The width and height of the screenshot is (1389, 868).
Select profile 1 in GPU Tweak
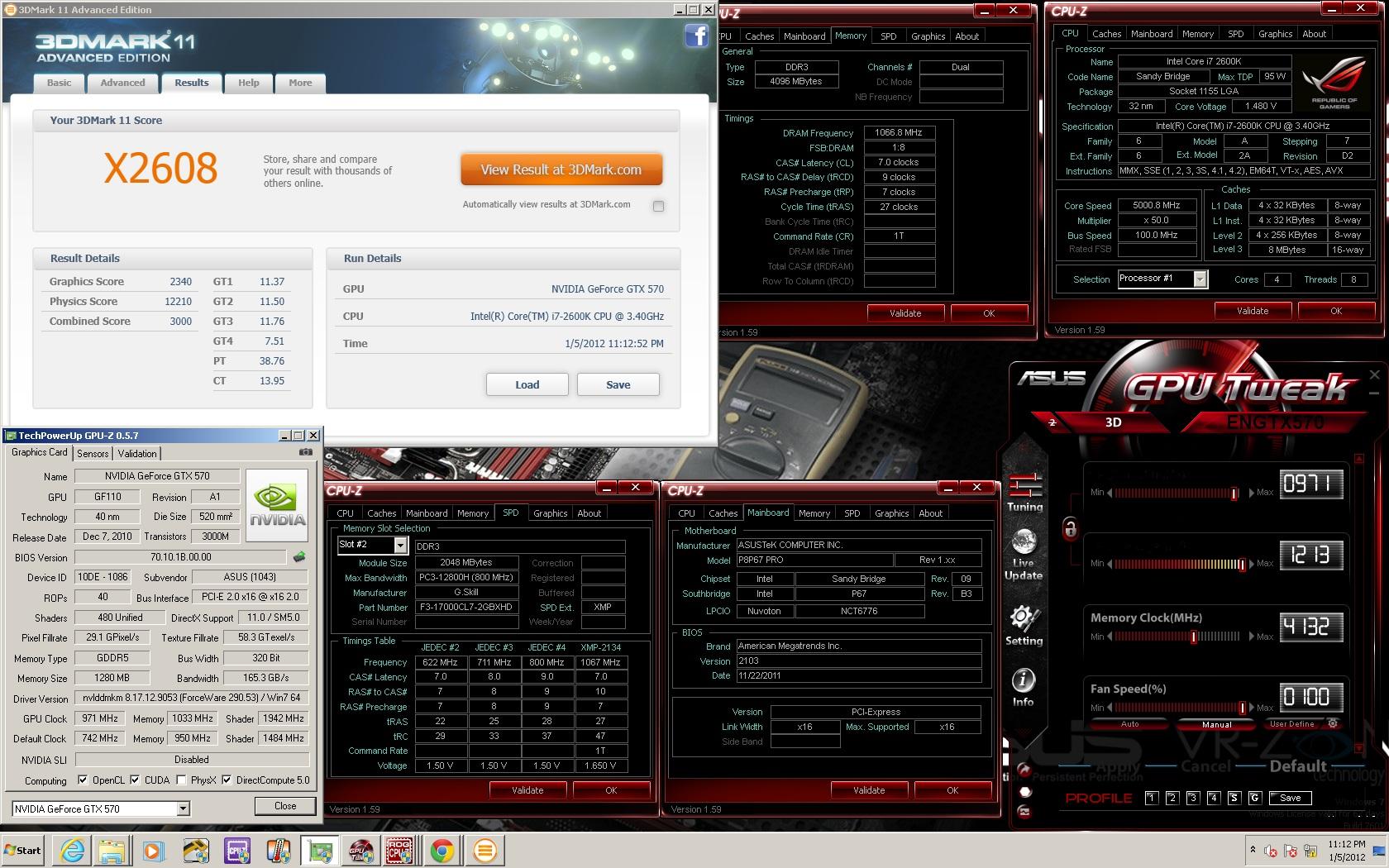click(x=1151, y=798)
